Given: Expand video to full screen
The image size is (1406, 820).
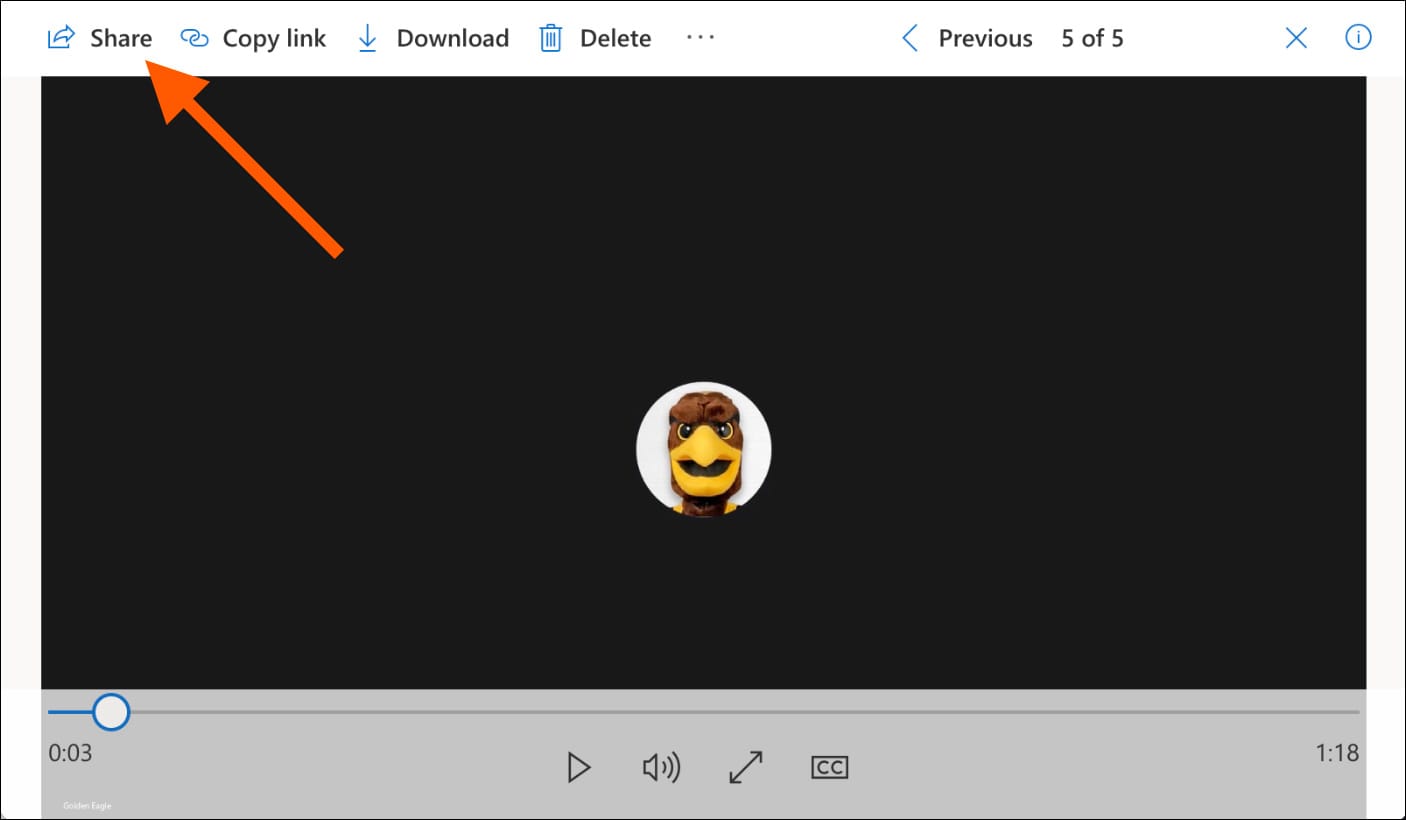Looking at the screenshot, I should pos(746,767).
